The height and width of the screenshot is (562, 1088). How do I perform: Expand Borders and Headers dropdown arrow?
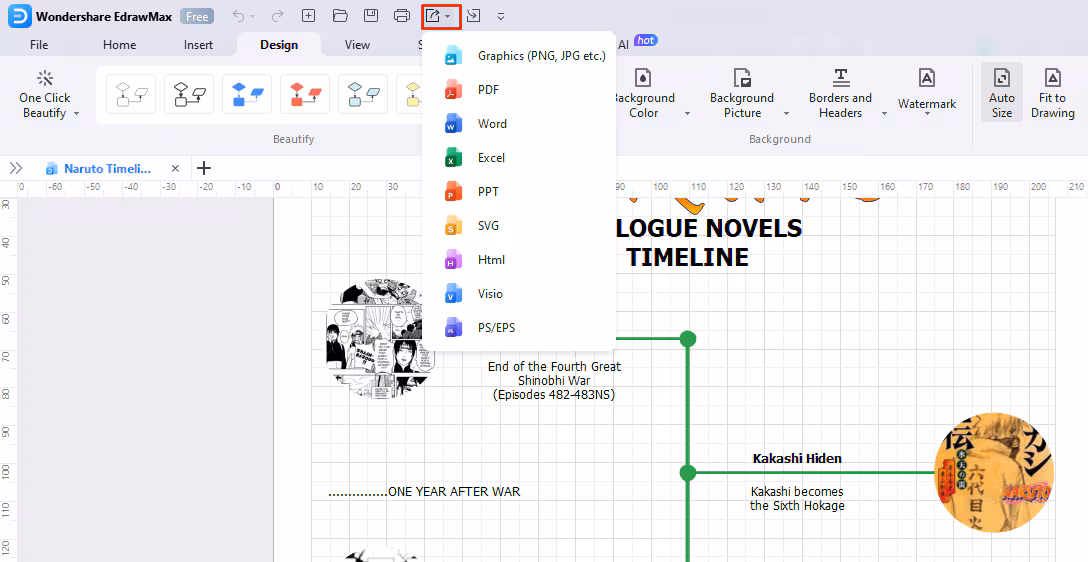pyautogui.click(x=885, y=113)
